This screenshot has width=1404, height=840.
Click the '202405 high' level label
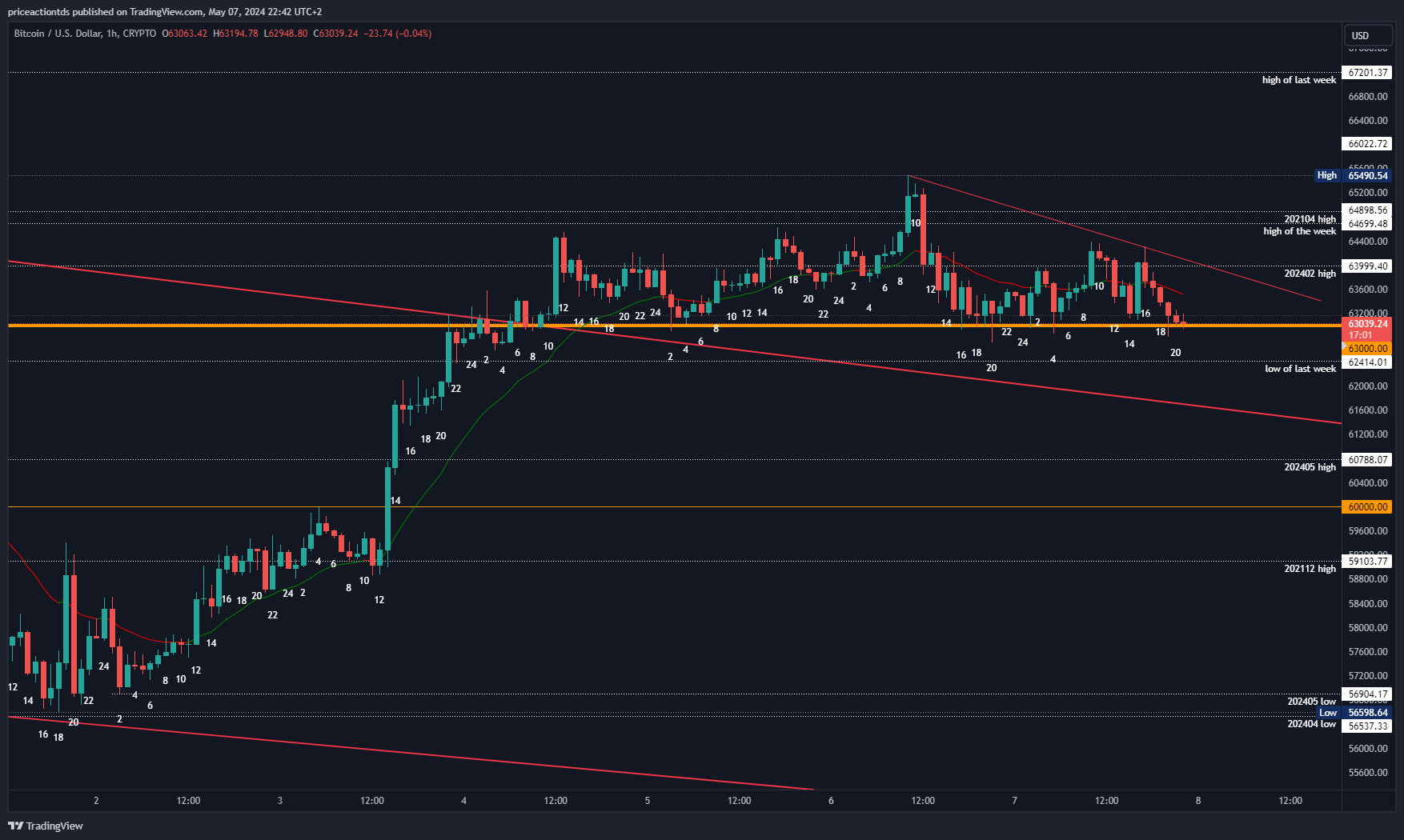tap(1310, 467)
